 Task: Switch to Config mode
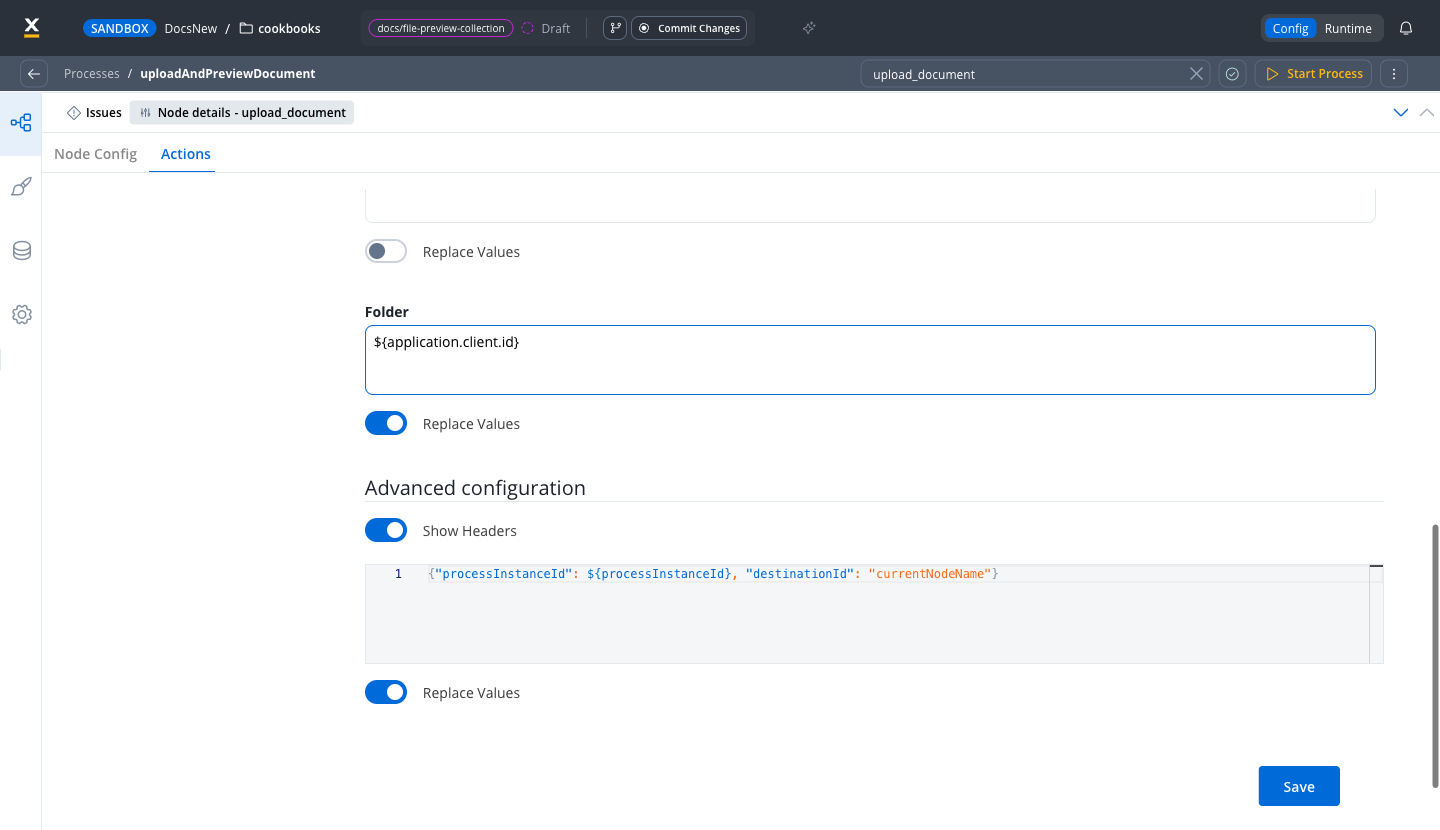point(1290,28)
